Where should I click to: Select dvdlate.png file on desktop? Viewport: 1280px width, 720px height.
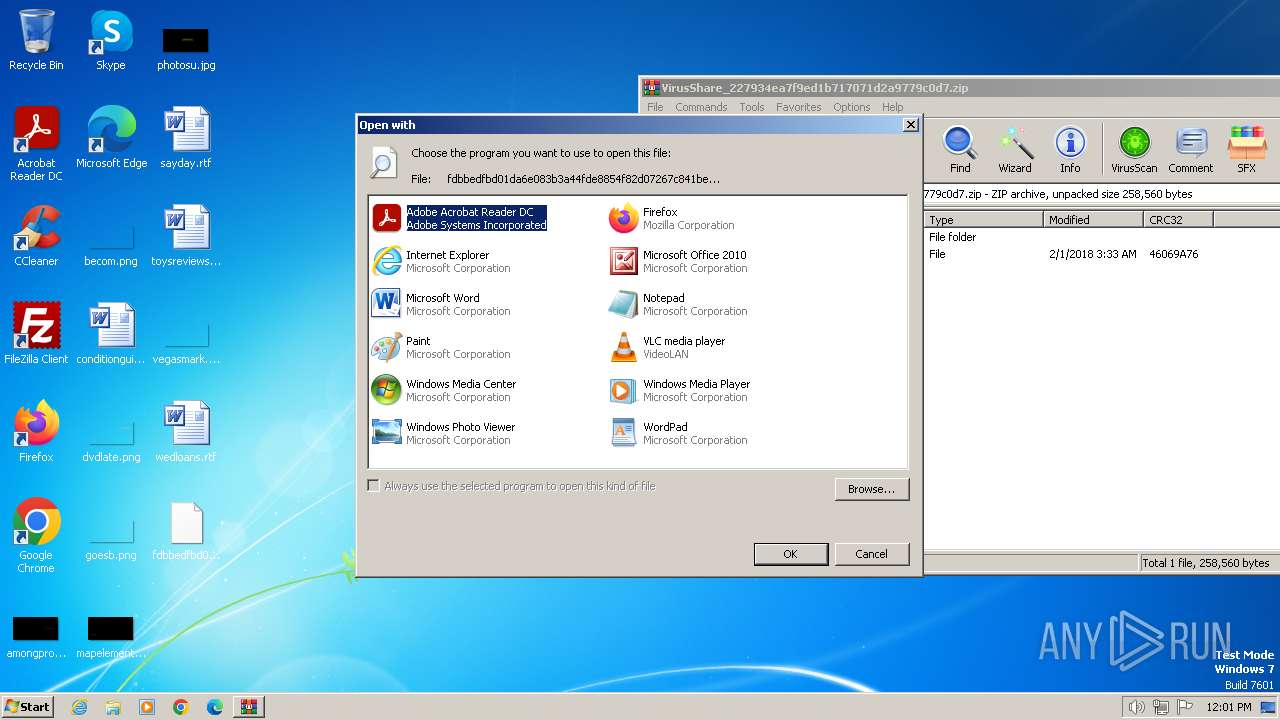[111, 438]
